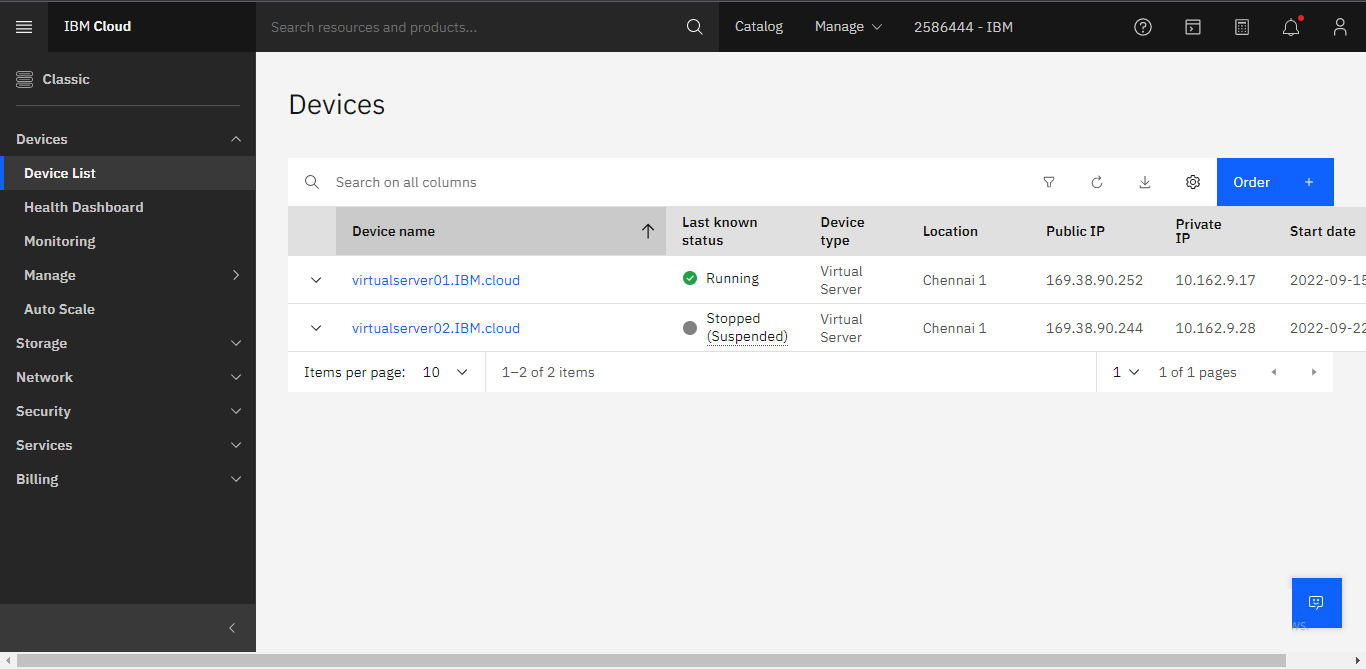Open the virtualserver01.IBM.cloud link
The width and height of the screenshot is (1366, 669).
(436, 280)
